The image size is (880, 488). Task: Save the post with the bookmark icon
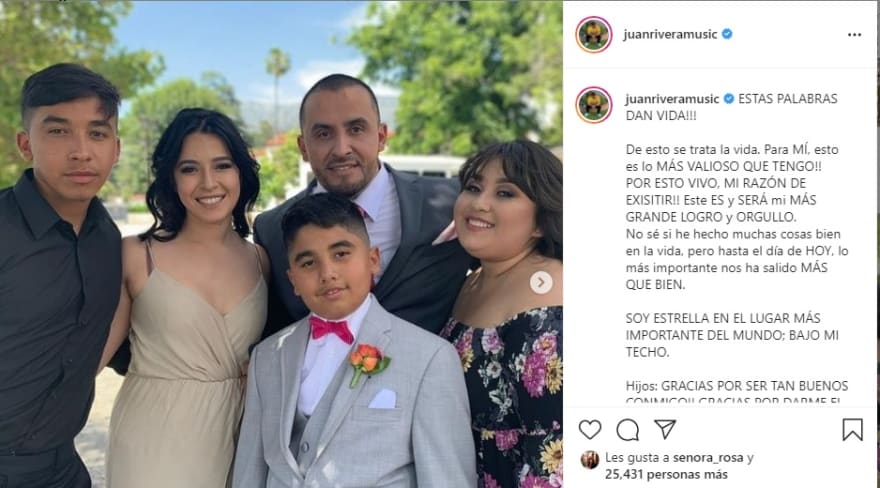(x=852, y=430)
